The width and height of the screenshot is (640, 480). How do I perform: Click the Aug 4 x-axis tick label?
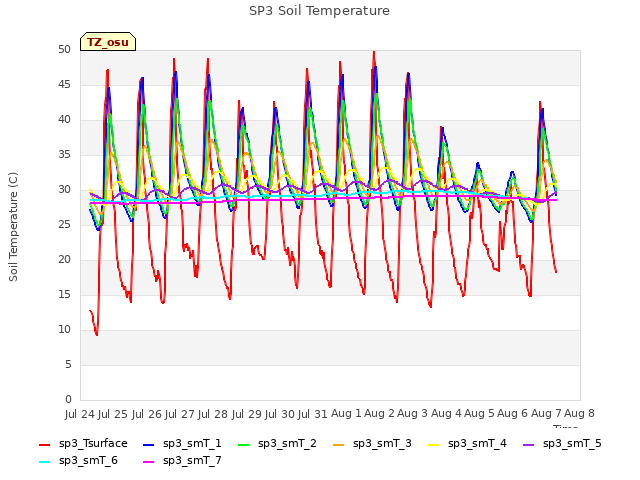446,414
